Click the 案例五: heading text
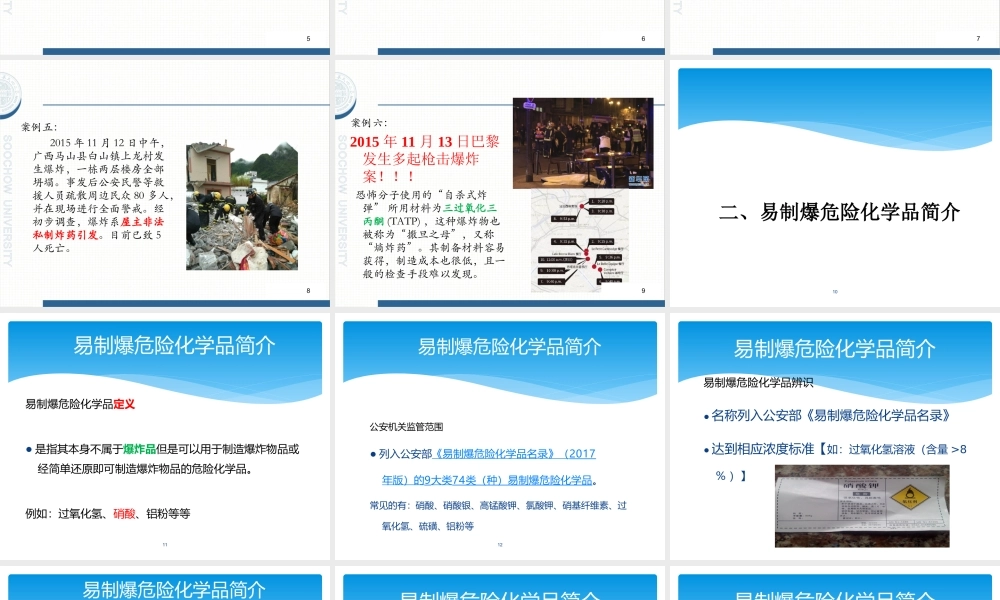 tap(40, 127)
